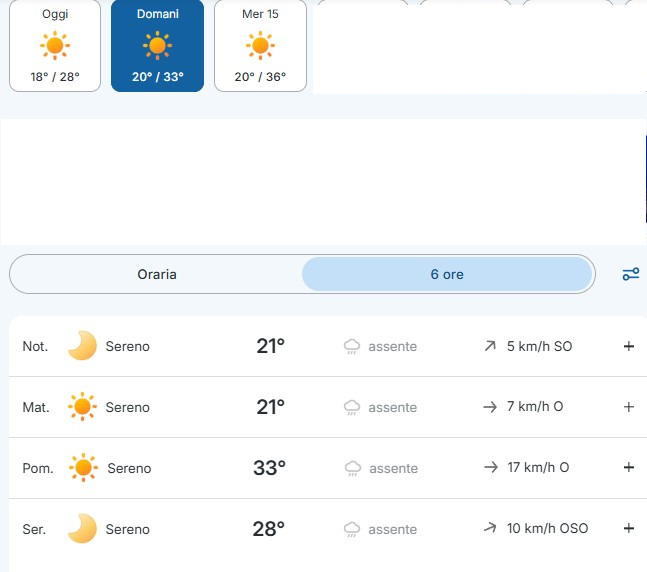
Task: Expand the Pom. row details
Action: tap(628, 467)
